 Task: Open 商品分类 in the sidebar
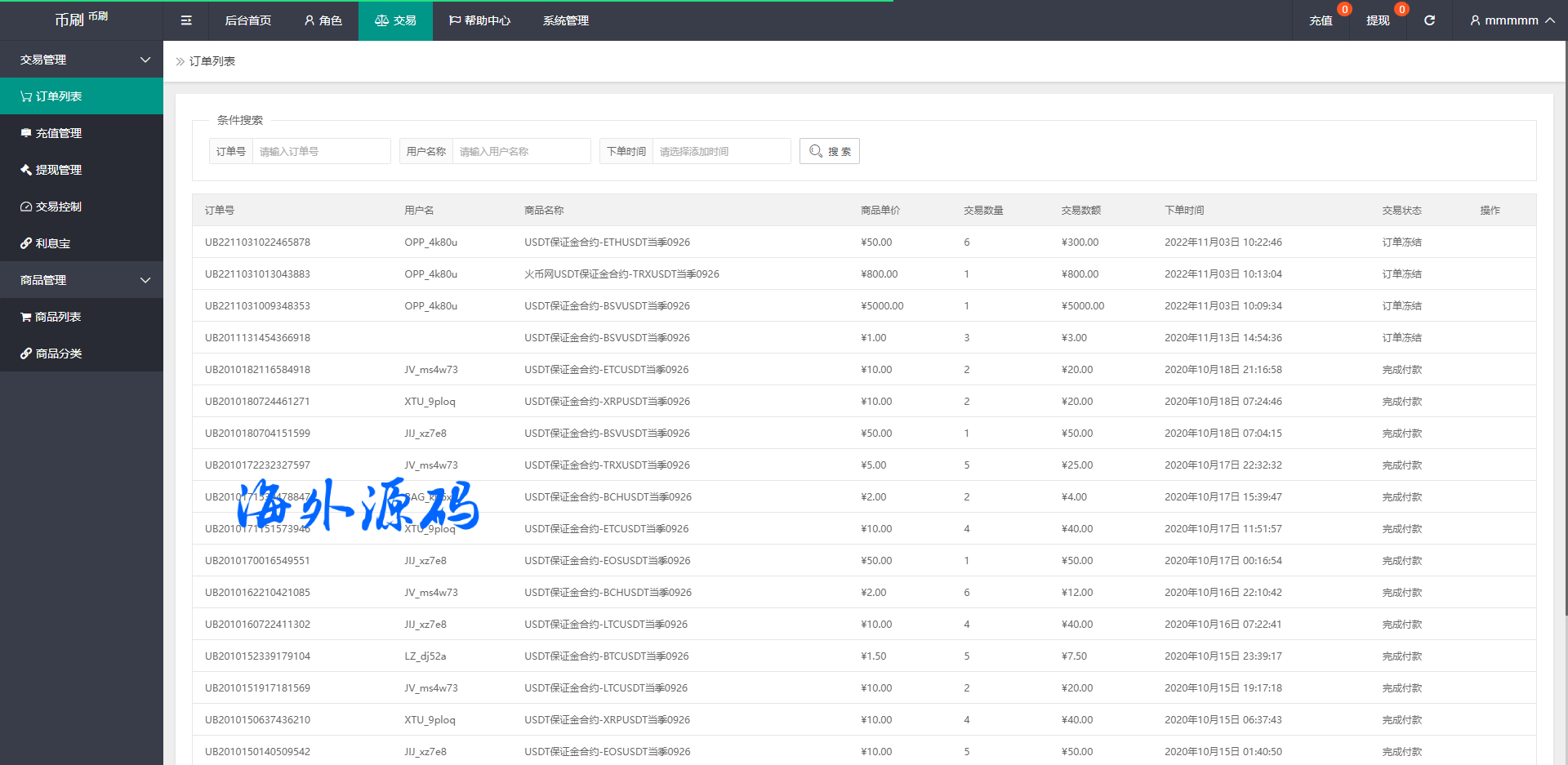[x=58, y=354]
